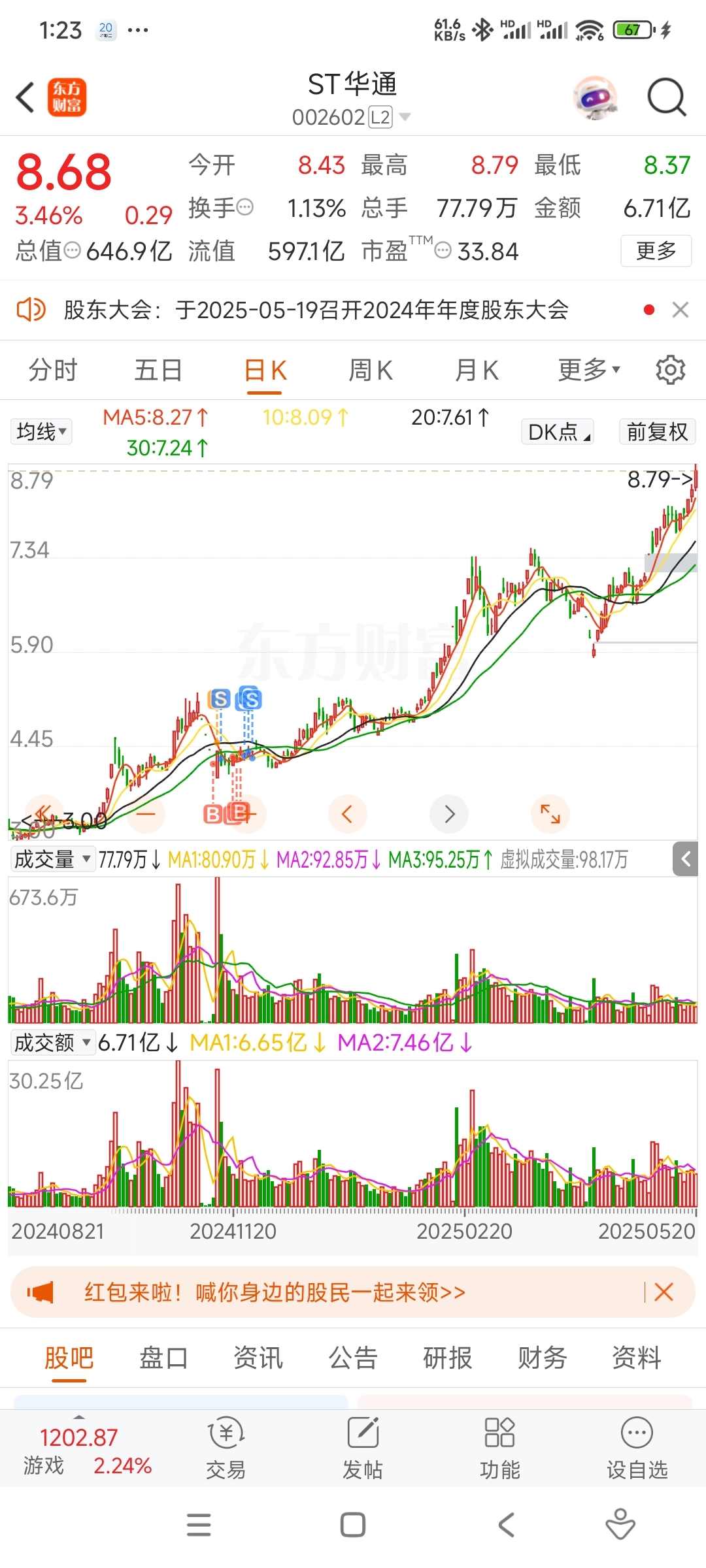706x1568 pixels.
Task: Tap the first S sell marker
Action: tap(220, 699)
